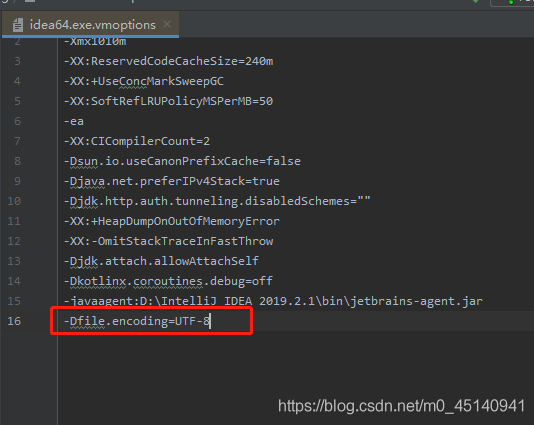Click the -javaagent jetbrains-agent.jar line
This screenshot has width=534, height=425.
click(273, 301)
